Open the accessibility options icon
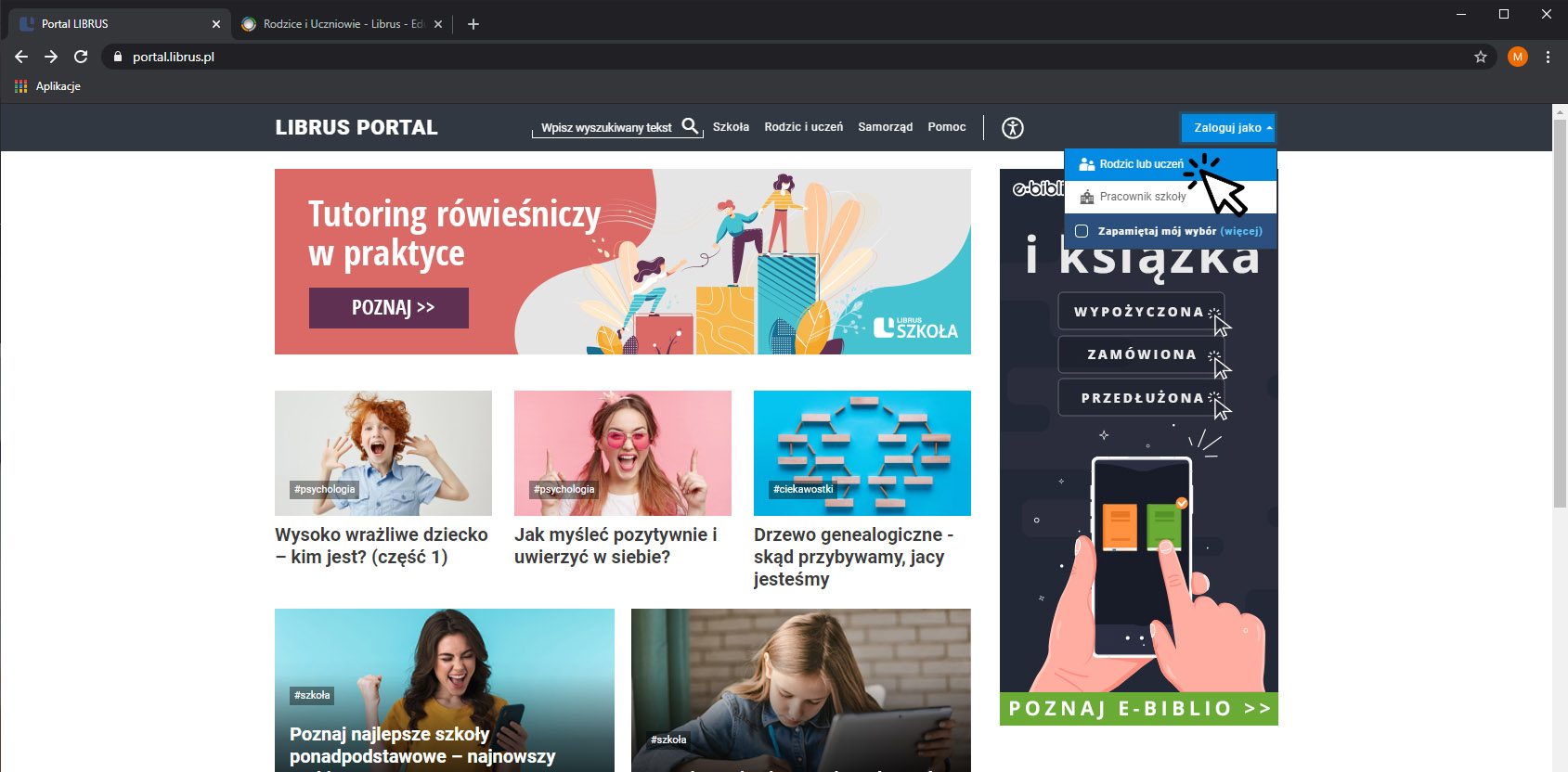This screenshot has width=1568, height=772. pyautogui.click(x=1012, y=128)
